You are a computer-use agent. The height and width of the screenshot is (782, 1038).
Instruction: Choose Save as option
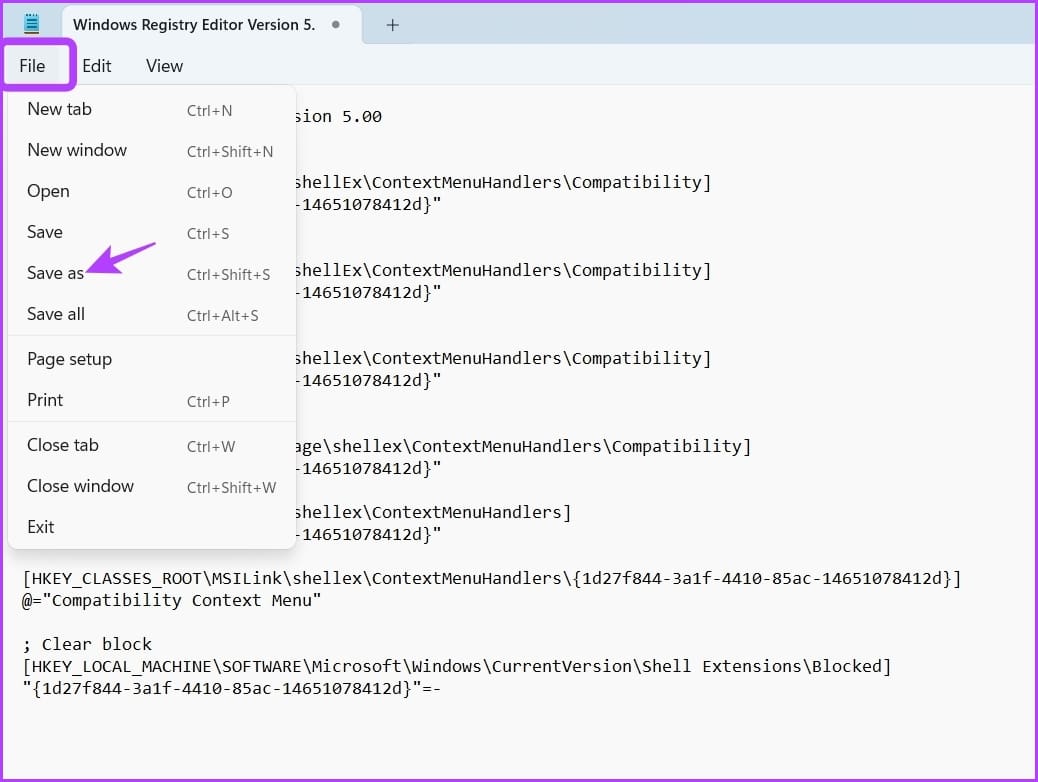coord(152,273)
